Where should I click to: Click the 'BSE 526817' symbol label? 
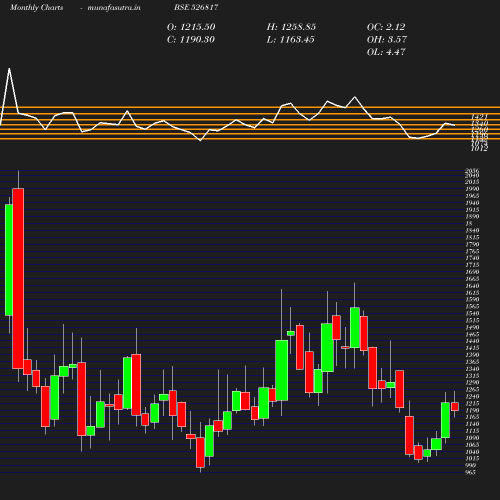pos(196,8)
